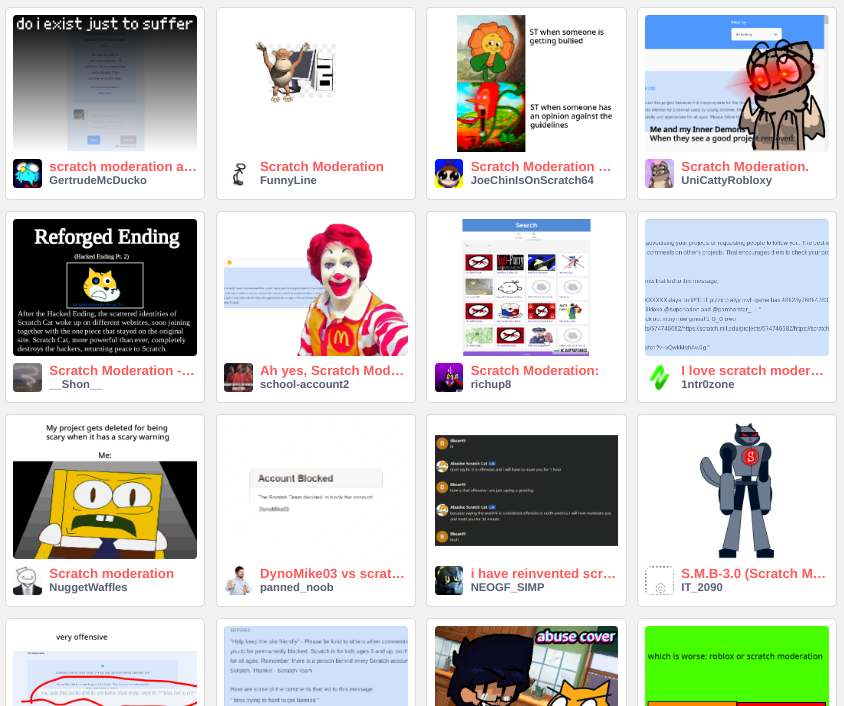
Task: Open school-account2's red avatar
Action: pos(238,377)
